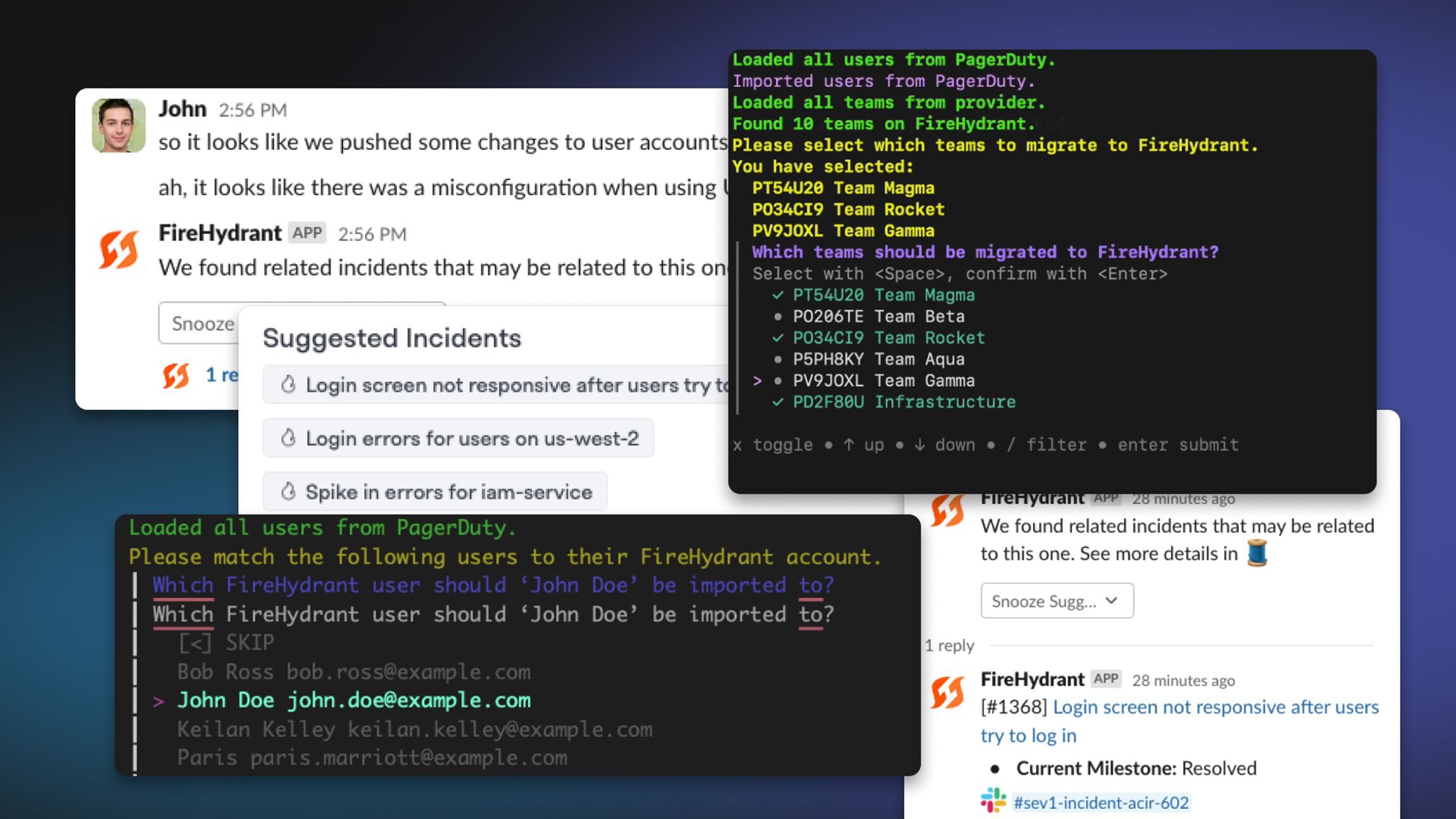Click the thread spool emoji after 'See more details in'
Viewport: 1456px width, 819px height.
click(x=1257, y=553)
